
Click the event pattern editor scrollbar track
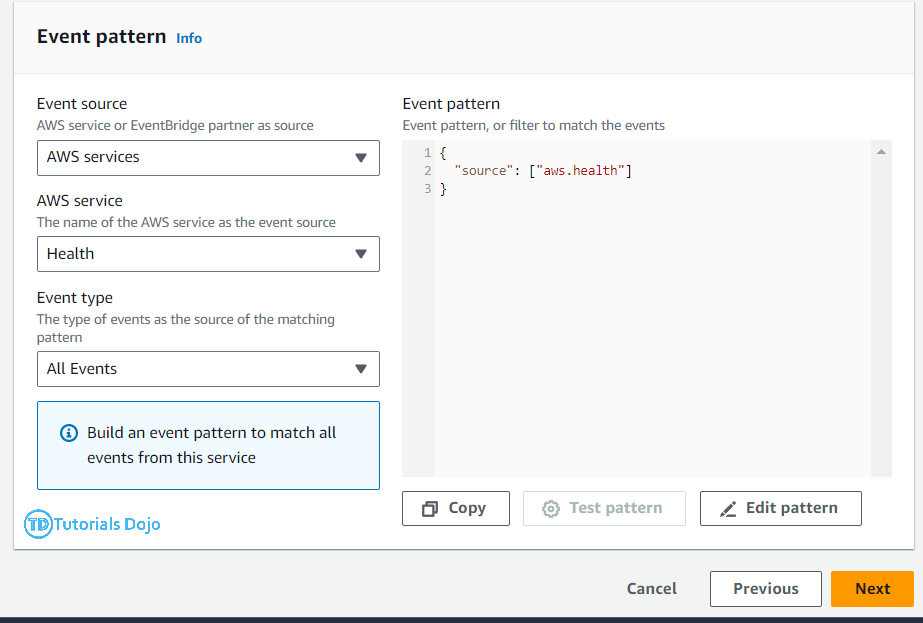tap(881, 320)
